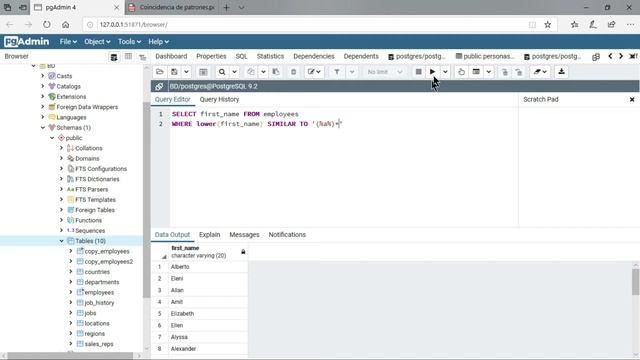Image resolution: width=640 pixels, height=360 pixels.
Task: Expand the Functions tree node
Action: (62, 220)
